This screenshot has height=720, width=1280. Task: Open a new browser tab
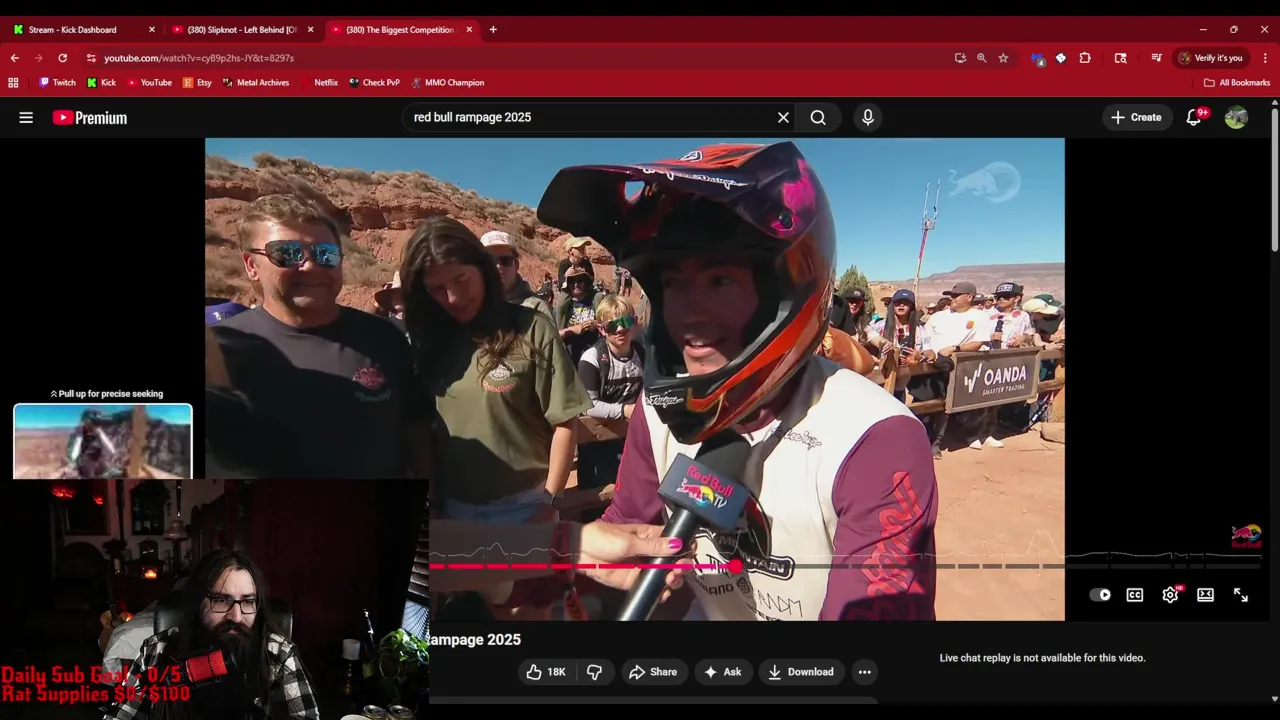point(493,29)
